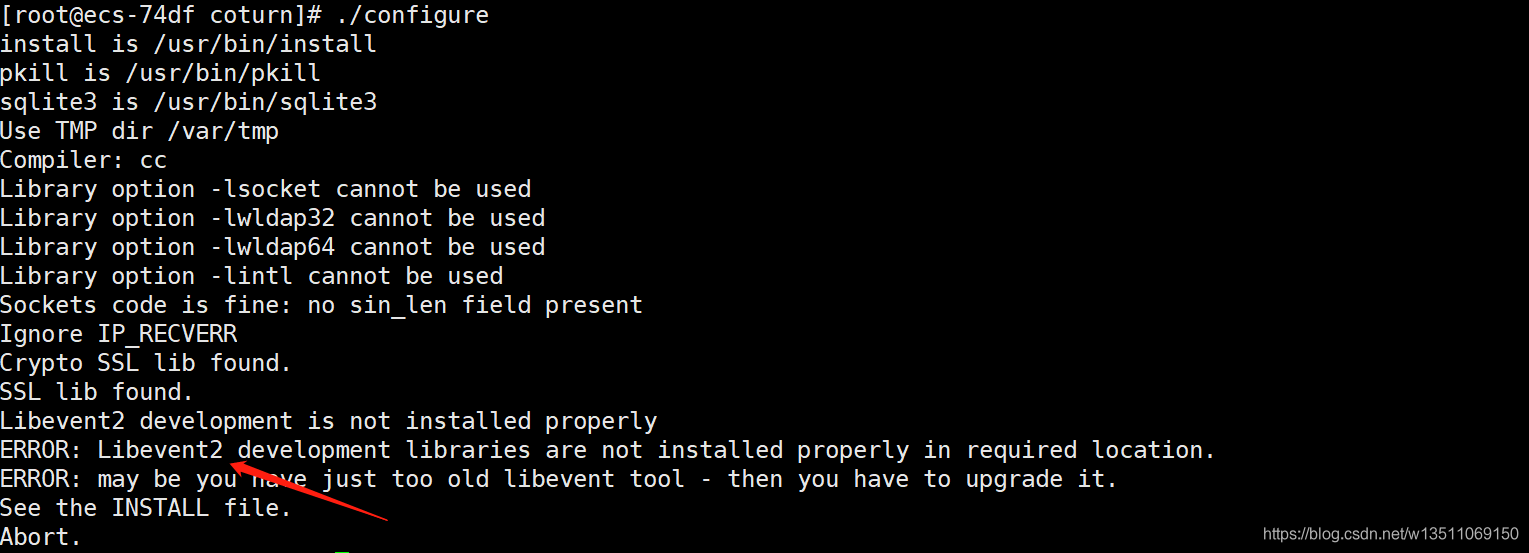1529x553 pixels.
Task: Click the 'Libevent2 development is not installed properly' line
Action: 328,421
